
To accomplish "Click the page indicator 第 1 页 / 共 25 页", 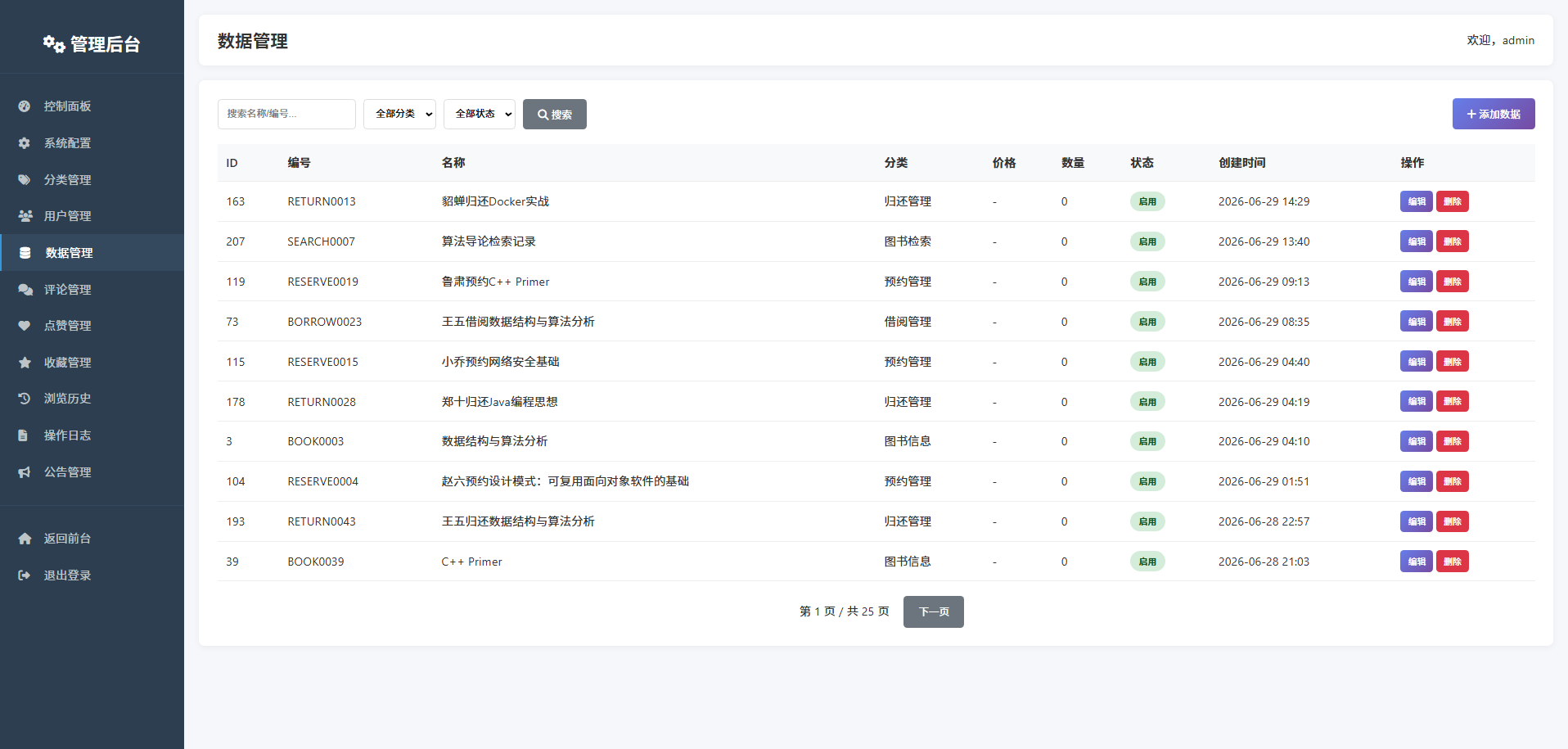I will click(844, 611).
